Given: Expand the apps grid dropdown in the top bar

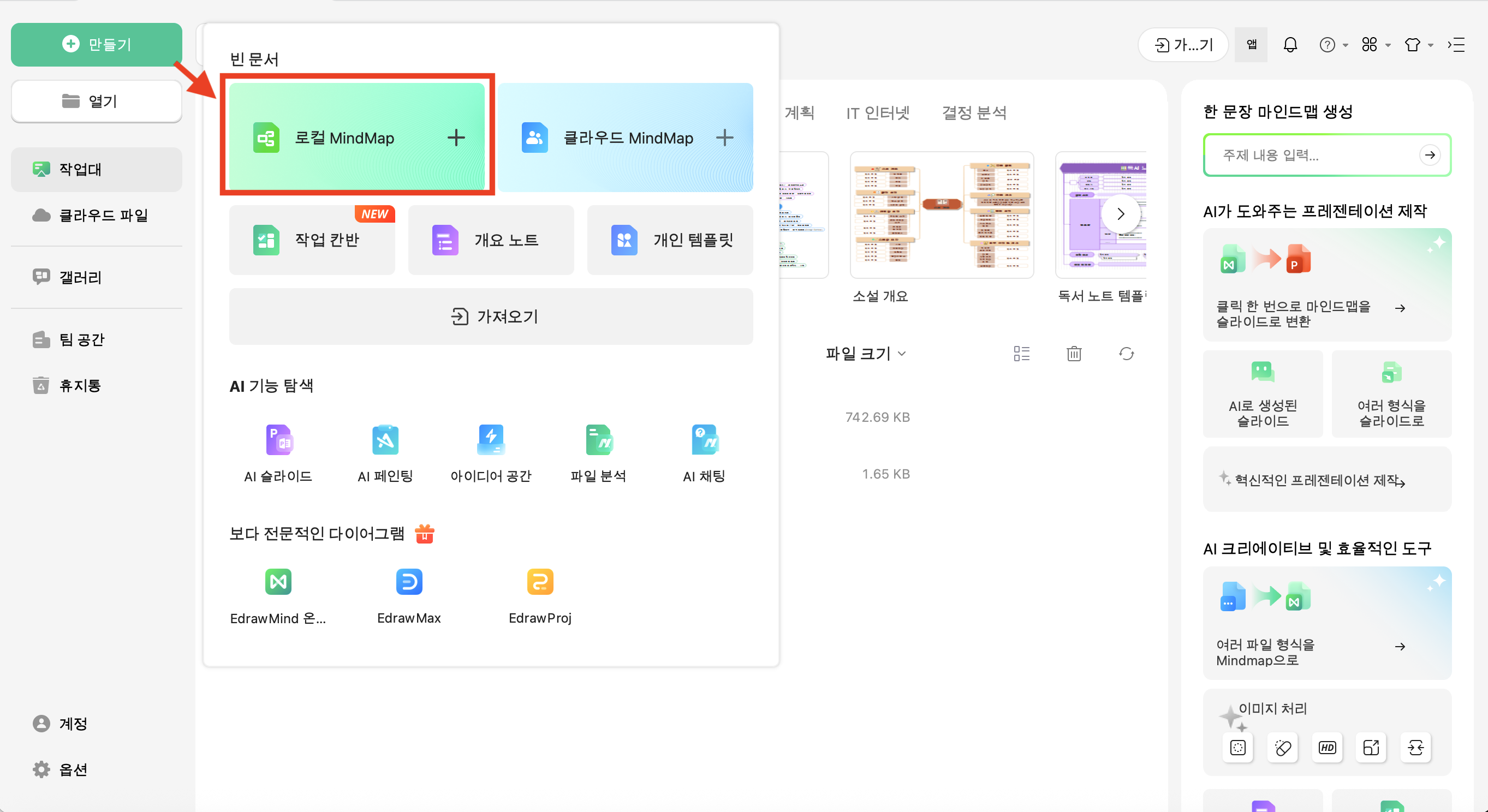Looking at the screenshot, I should pos(1376,44).
